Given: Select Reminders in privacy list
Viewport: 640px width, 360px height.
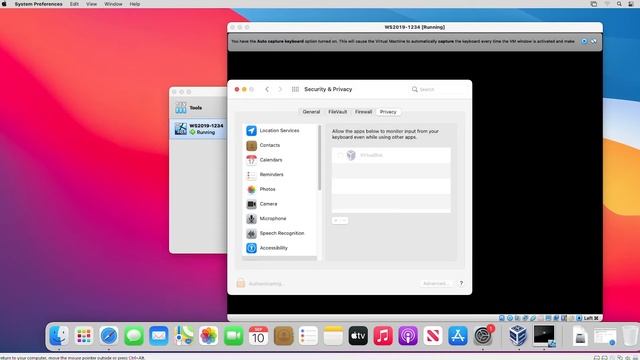Looking at the screenshot, I should (x=280, y=175).
